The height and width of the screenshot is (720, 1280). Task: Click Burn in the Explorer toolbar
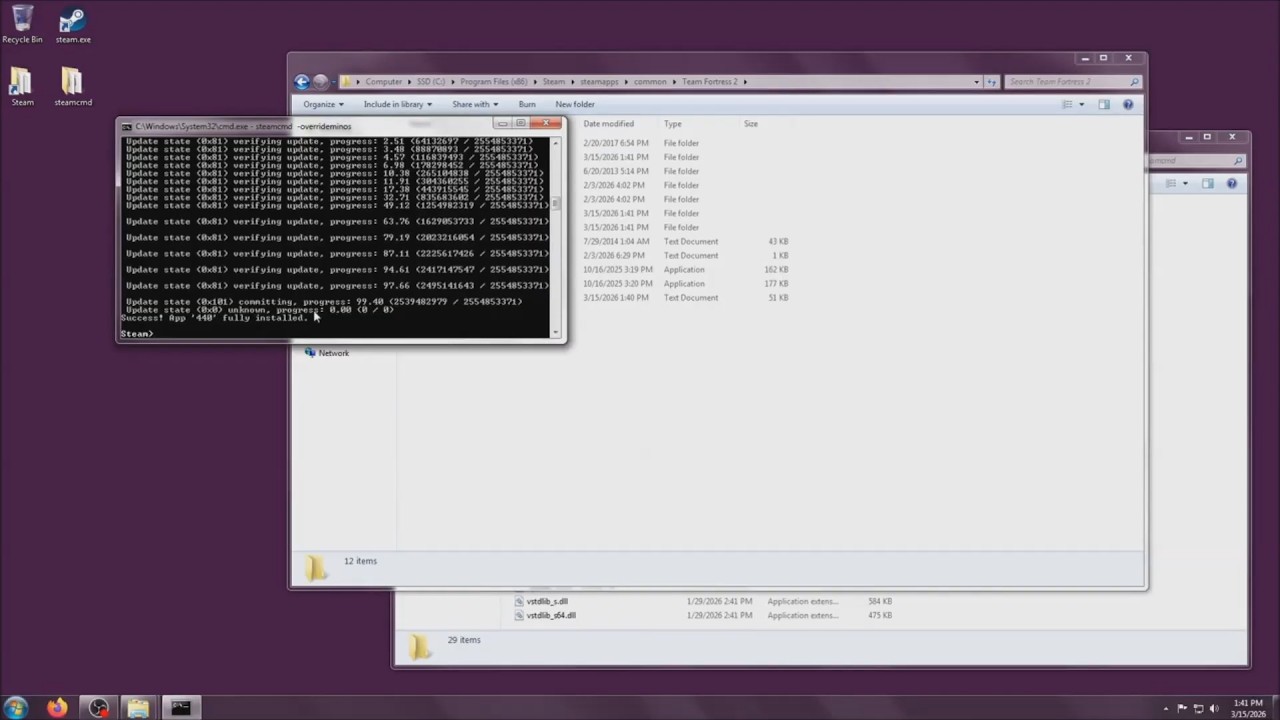[527, 104]
